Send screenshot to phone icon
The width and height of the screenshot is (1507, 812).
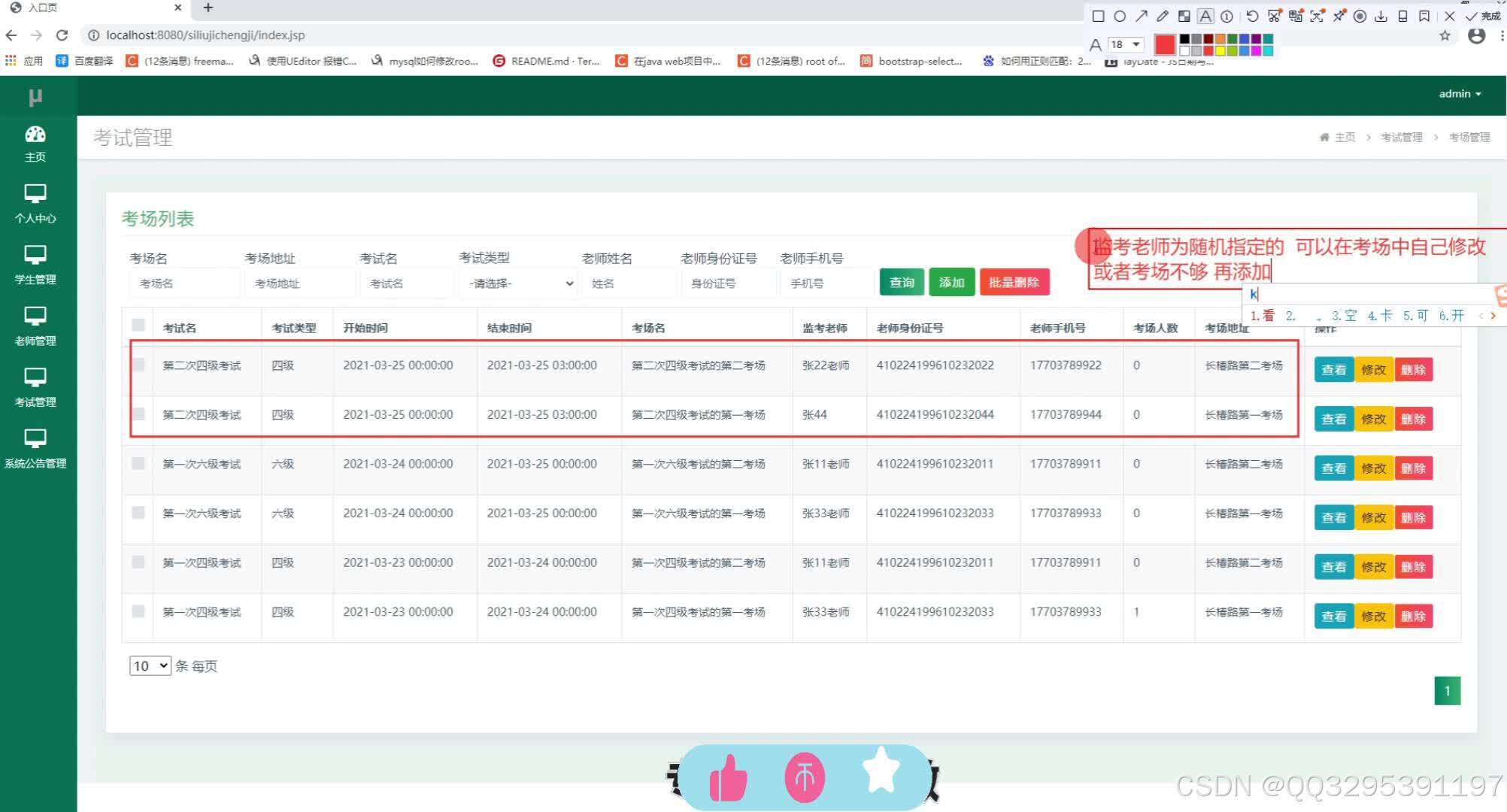coord(1402,16)
